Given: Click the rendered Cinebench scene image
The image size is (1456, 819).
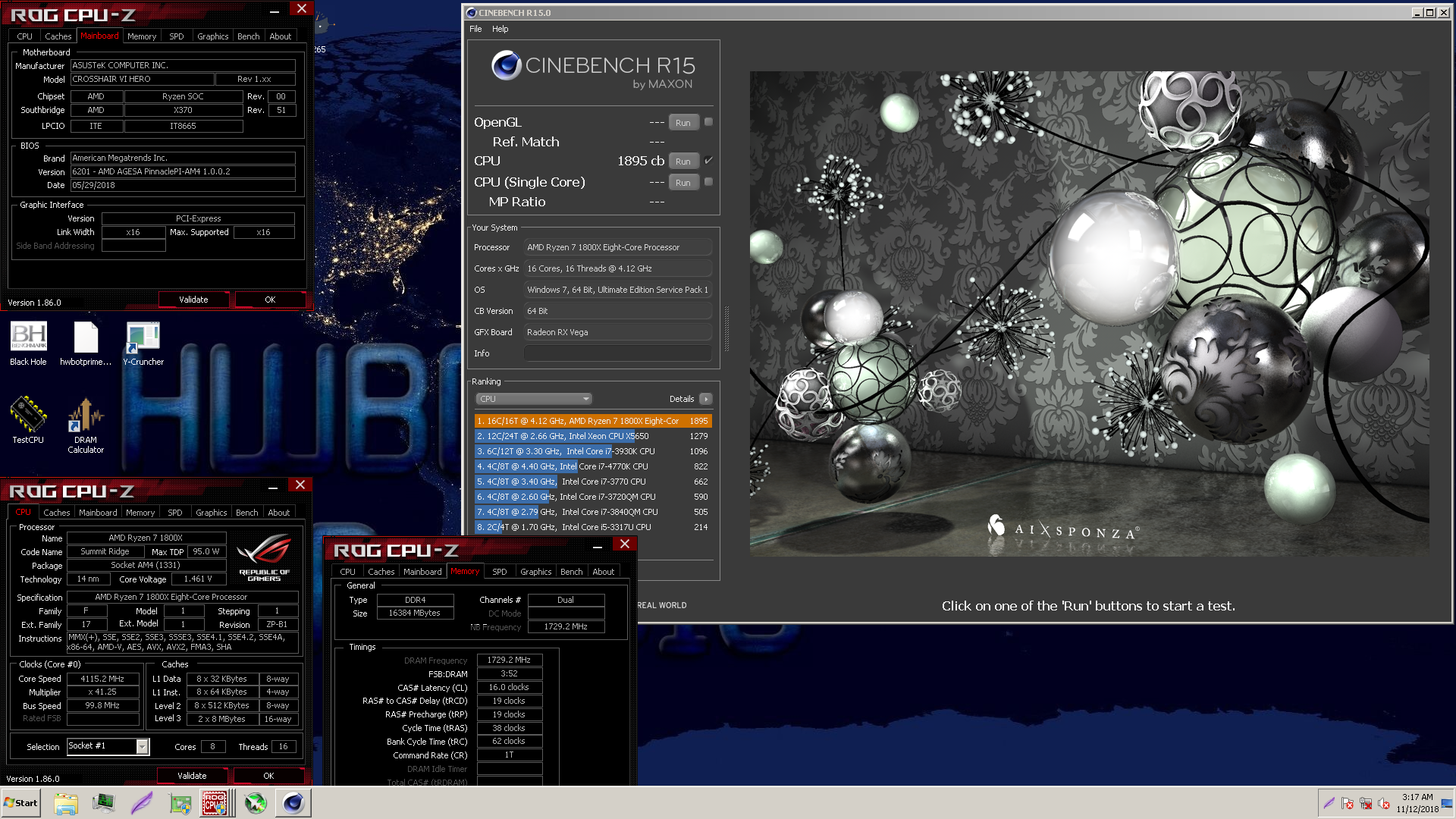Looking at the screenshot, I should [1089, 313].
